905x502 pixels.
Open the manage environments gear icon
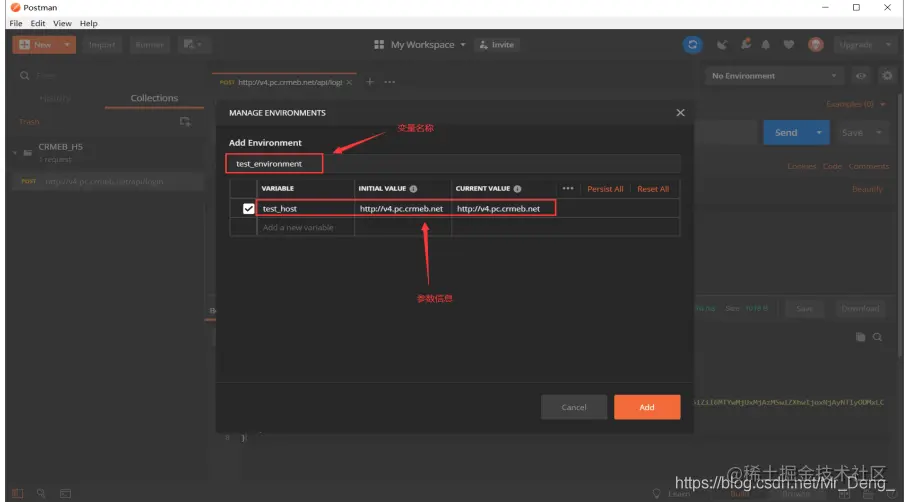(887, 76)
